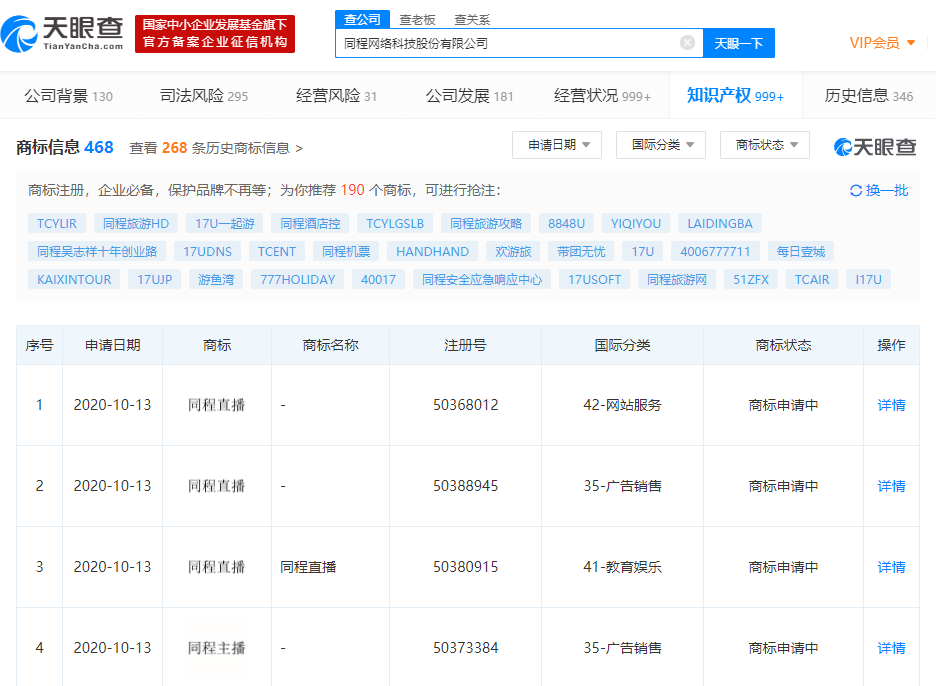Click the TianYanCha logo in header
This screenshot has width=936, height=686.
(x=62, y=33)
